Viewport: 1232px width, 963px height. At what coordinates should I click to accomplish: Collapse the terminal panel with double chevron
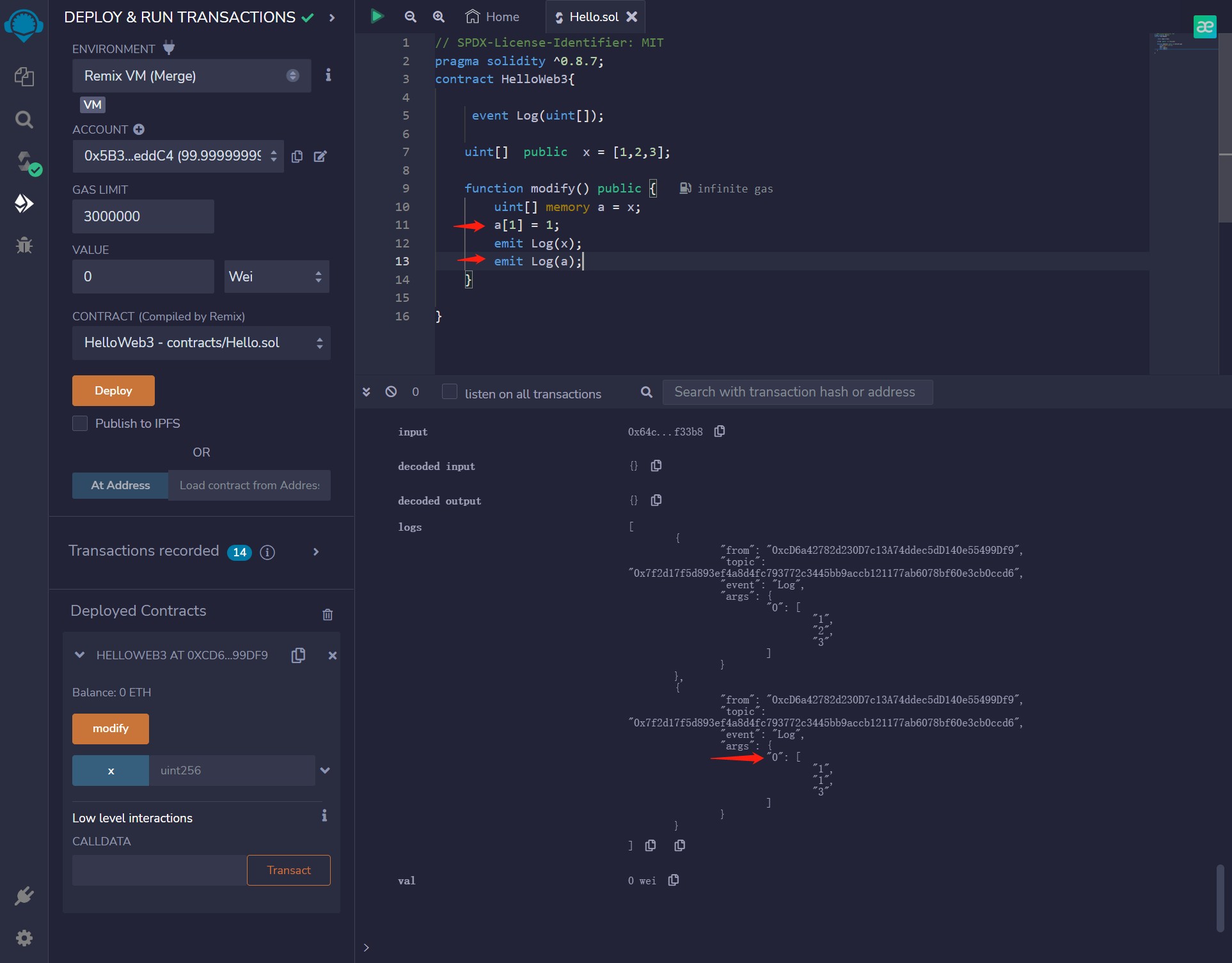367,392
